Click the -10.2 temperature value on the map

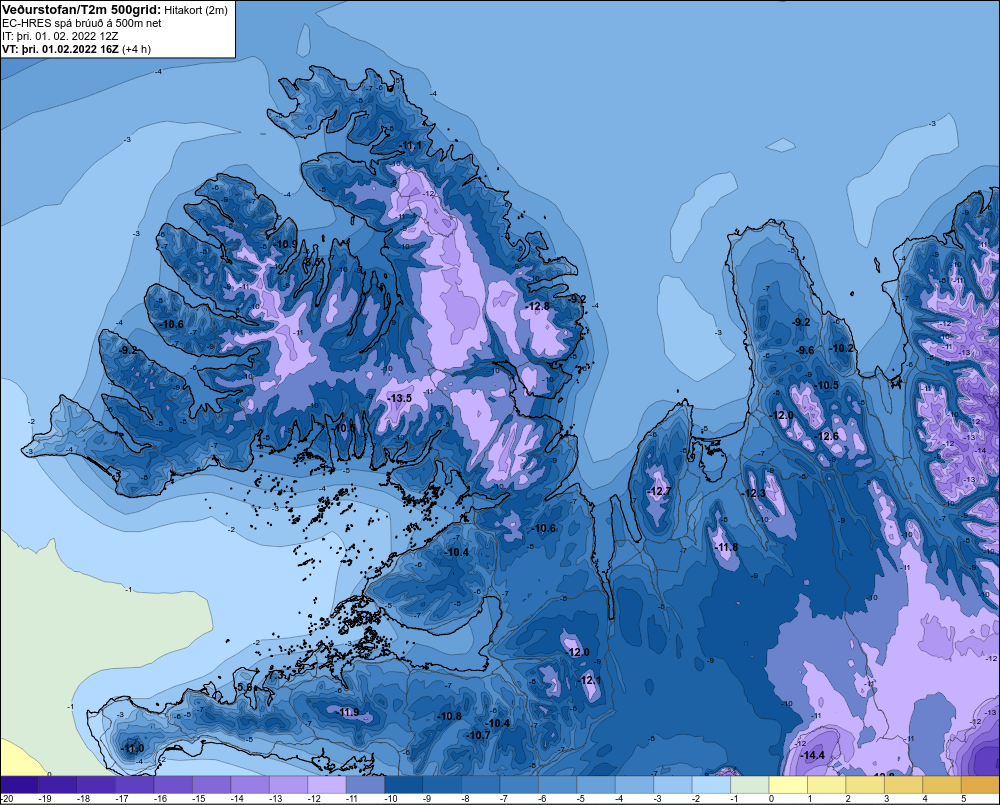(841, 348)
